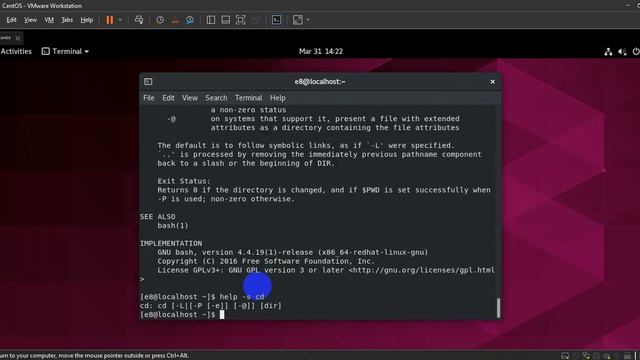Open the VMware console view icon
This screenshot has height=360, width=640.
click(x=276, y=20)
